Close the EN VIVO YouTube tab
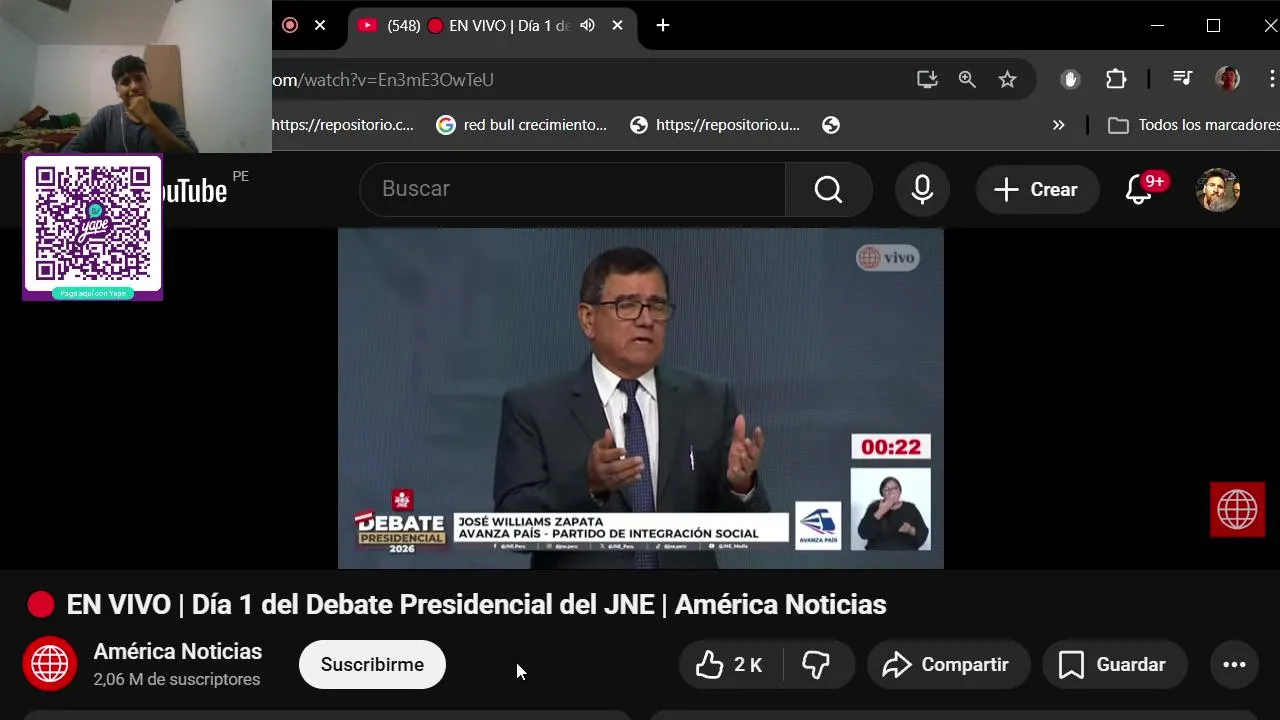The width and height of the screenshot is (1280, 720). pos(617,26)
